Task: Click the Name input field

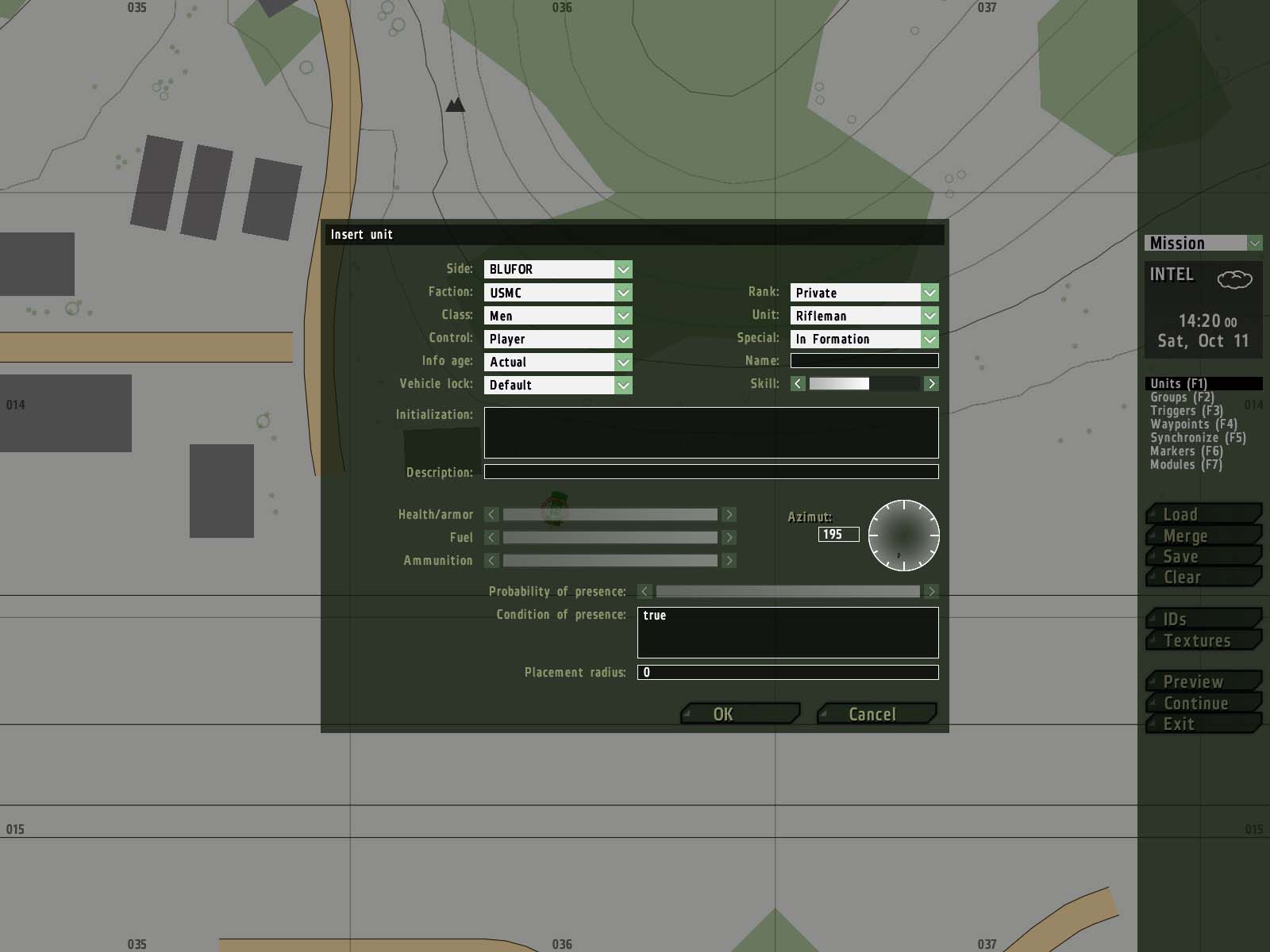Action: coord(864,361)
